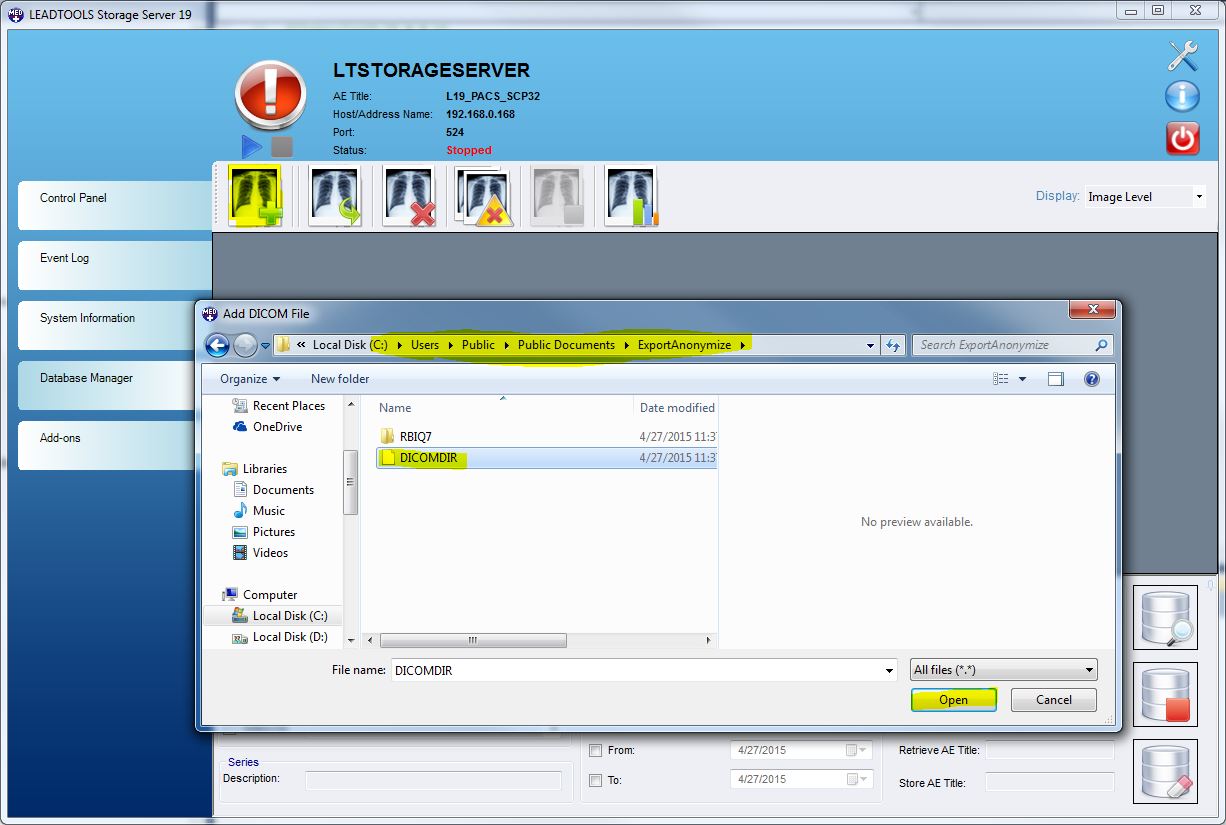The height and width of the screenshot is (825, 1226).
Task: Click Users in the breadcrumb path
Action: [x=425, y=345]
